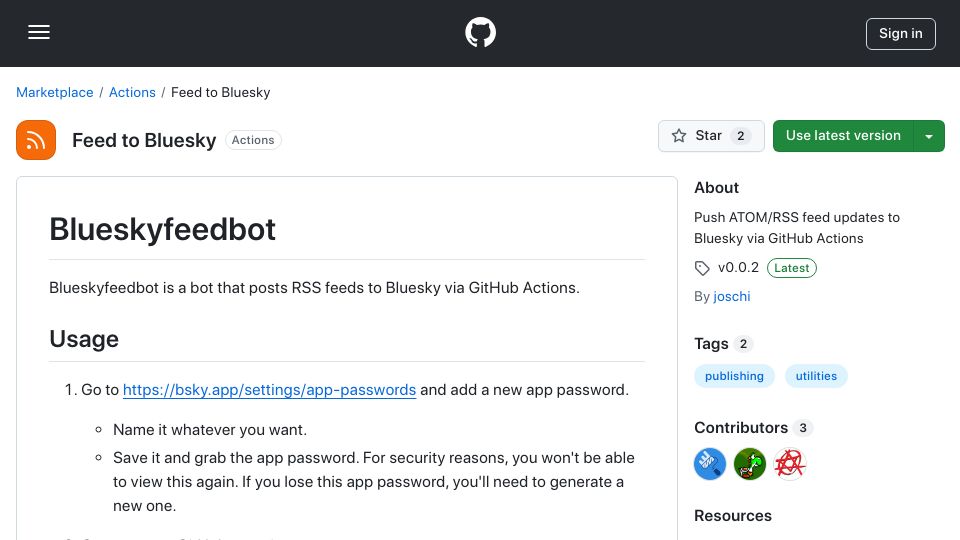Open the Actions breadcrumb link
Viewport: 960px width, 540px height.
pos(132,92)
